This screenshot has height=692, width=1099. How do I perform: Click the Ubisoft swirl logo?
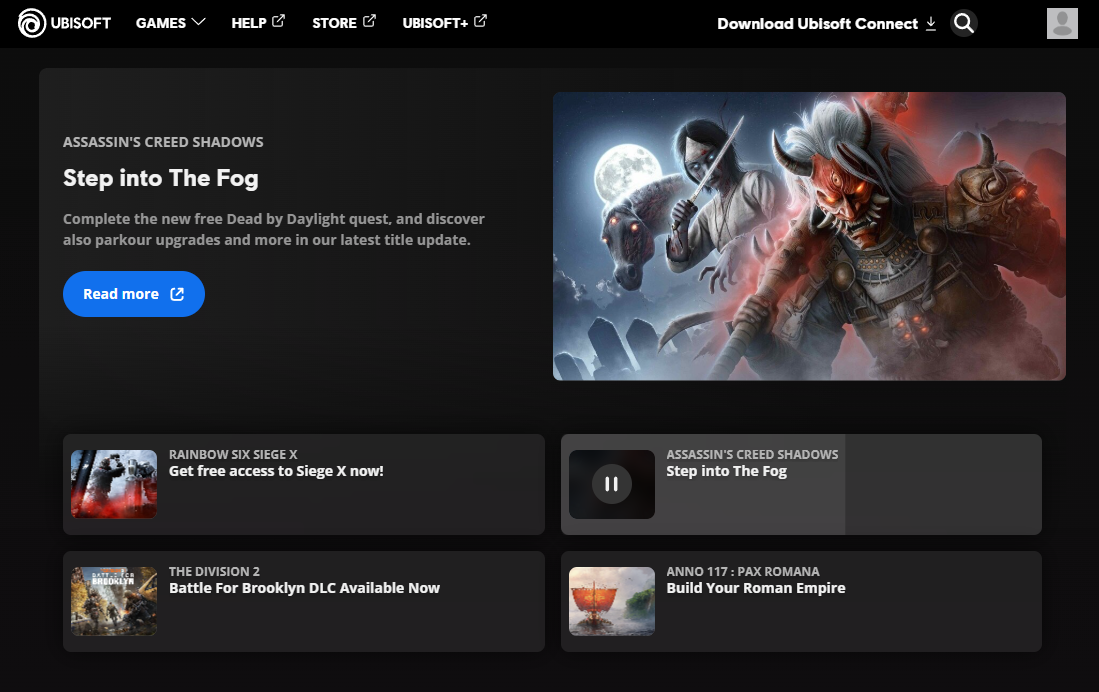(x=32, y=23)
